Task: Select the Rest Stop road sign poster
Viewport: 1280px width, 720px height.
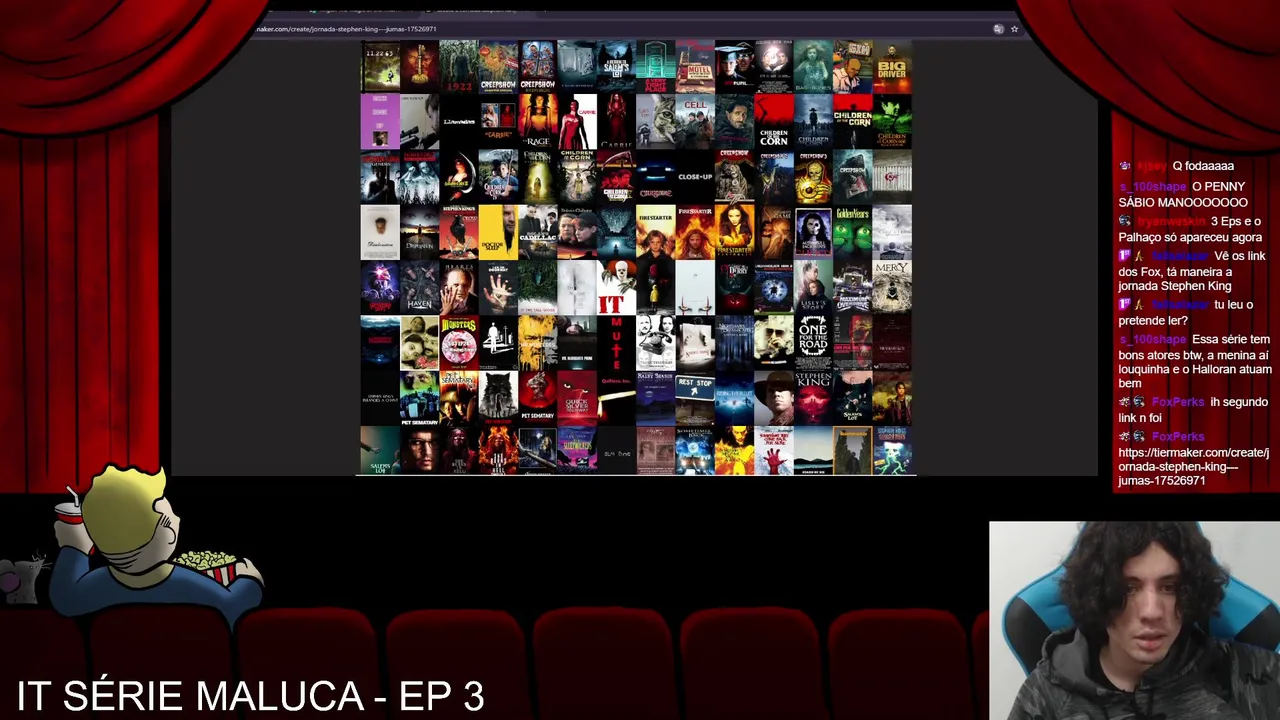Action: point(695,397)
